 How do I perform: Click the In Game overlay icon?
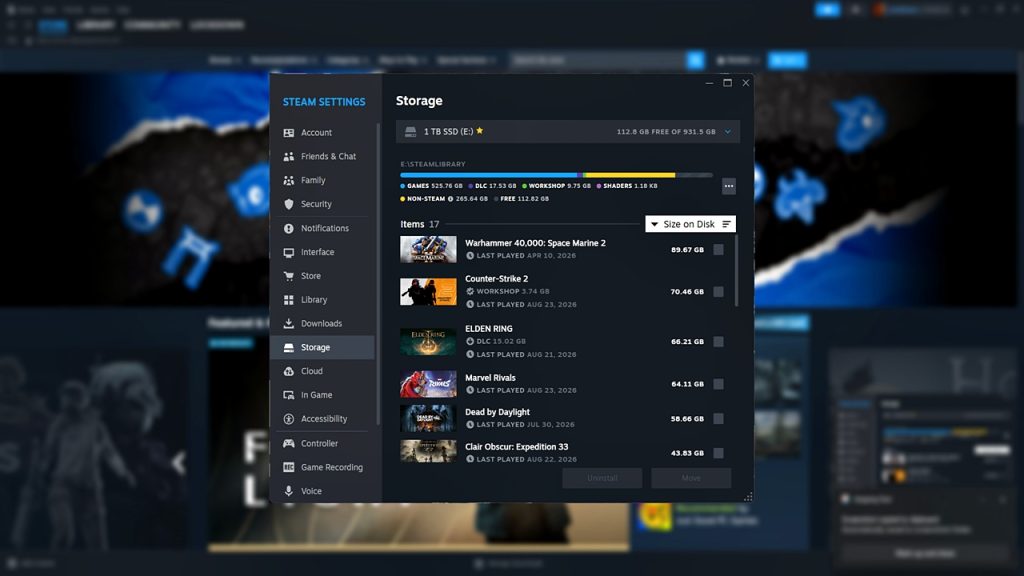pos(289,395)
